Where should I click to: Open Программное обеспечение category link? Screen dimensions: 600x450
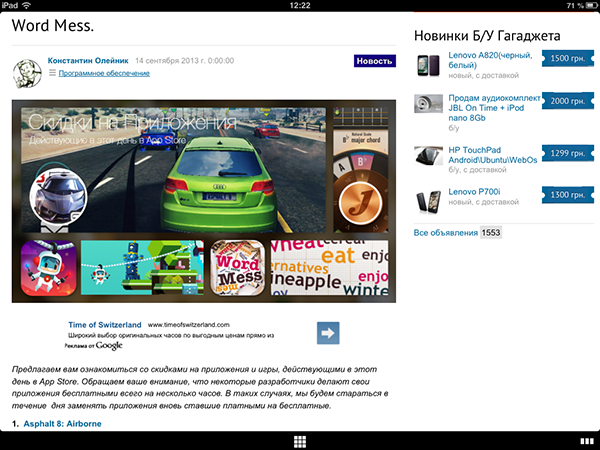[x=104, y=73]
